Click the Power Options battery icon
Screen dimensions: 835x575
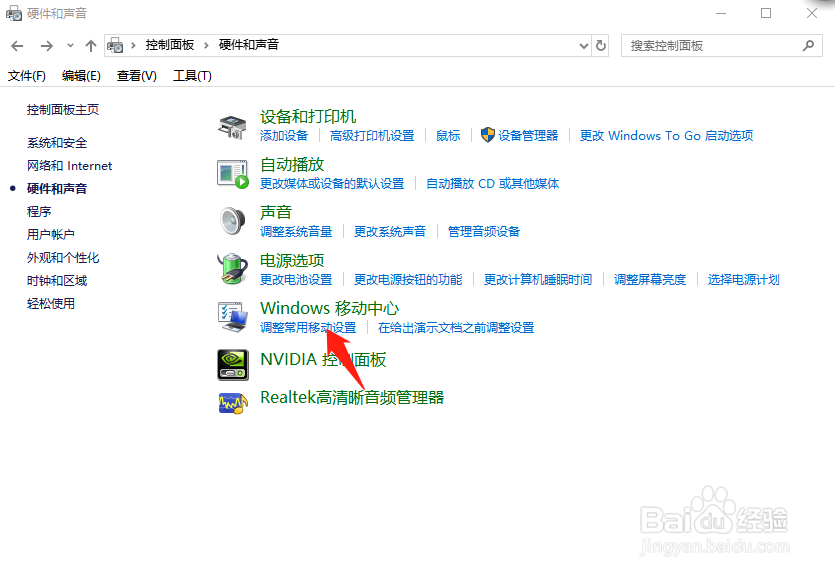[x=233, y=269]
